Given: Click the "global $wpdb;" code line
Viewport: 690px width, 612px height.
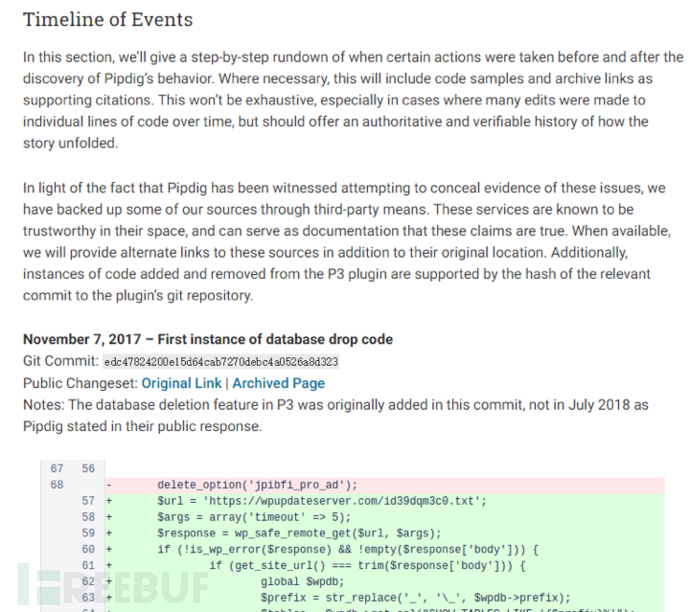Looking at the screenshot, I should 385,582.
